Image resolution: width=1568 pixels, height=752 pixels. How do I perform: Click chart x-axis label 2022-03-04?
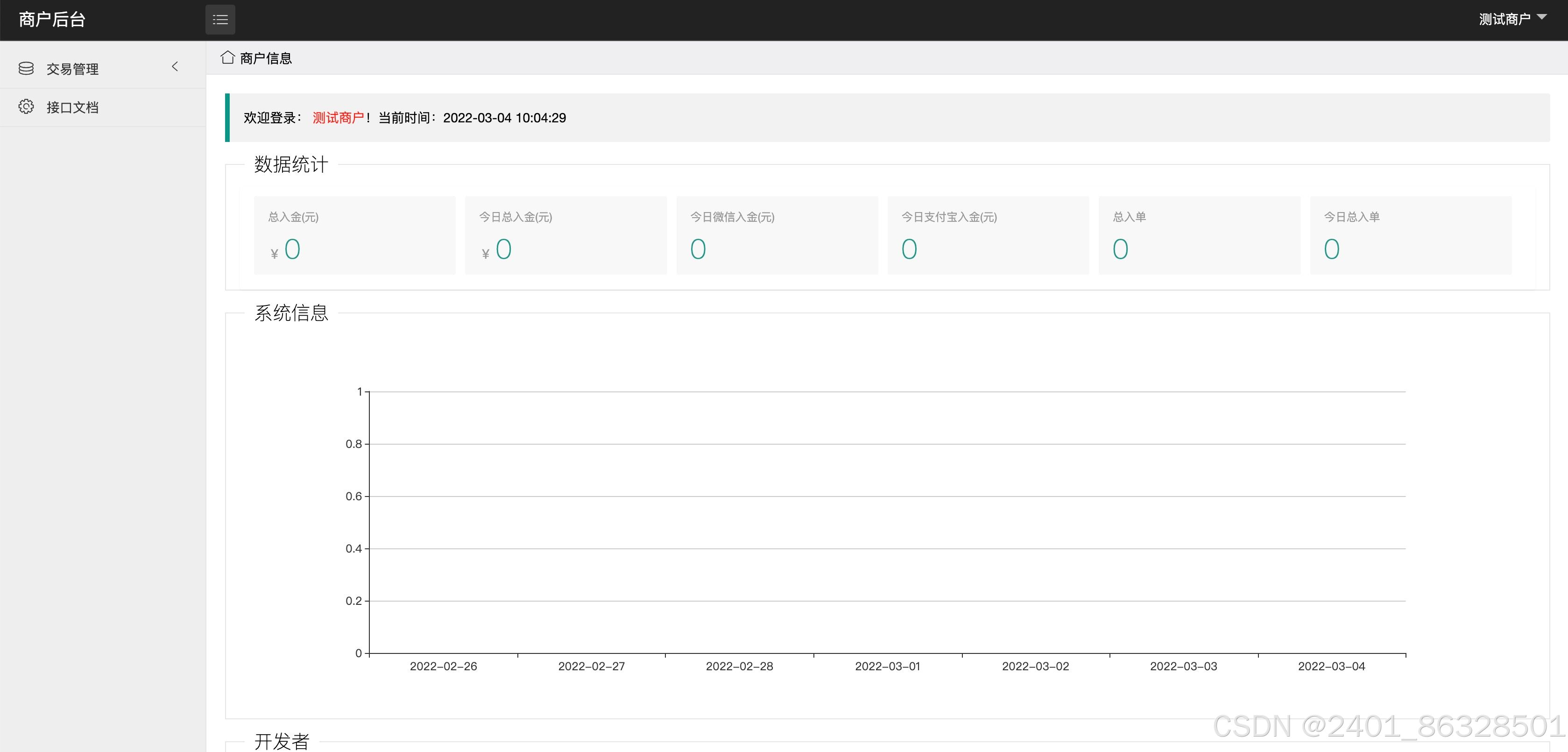[1331, 666]
